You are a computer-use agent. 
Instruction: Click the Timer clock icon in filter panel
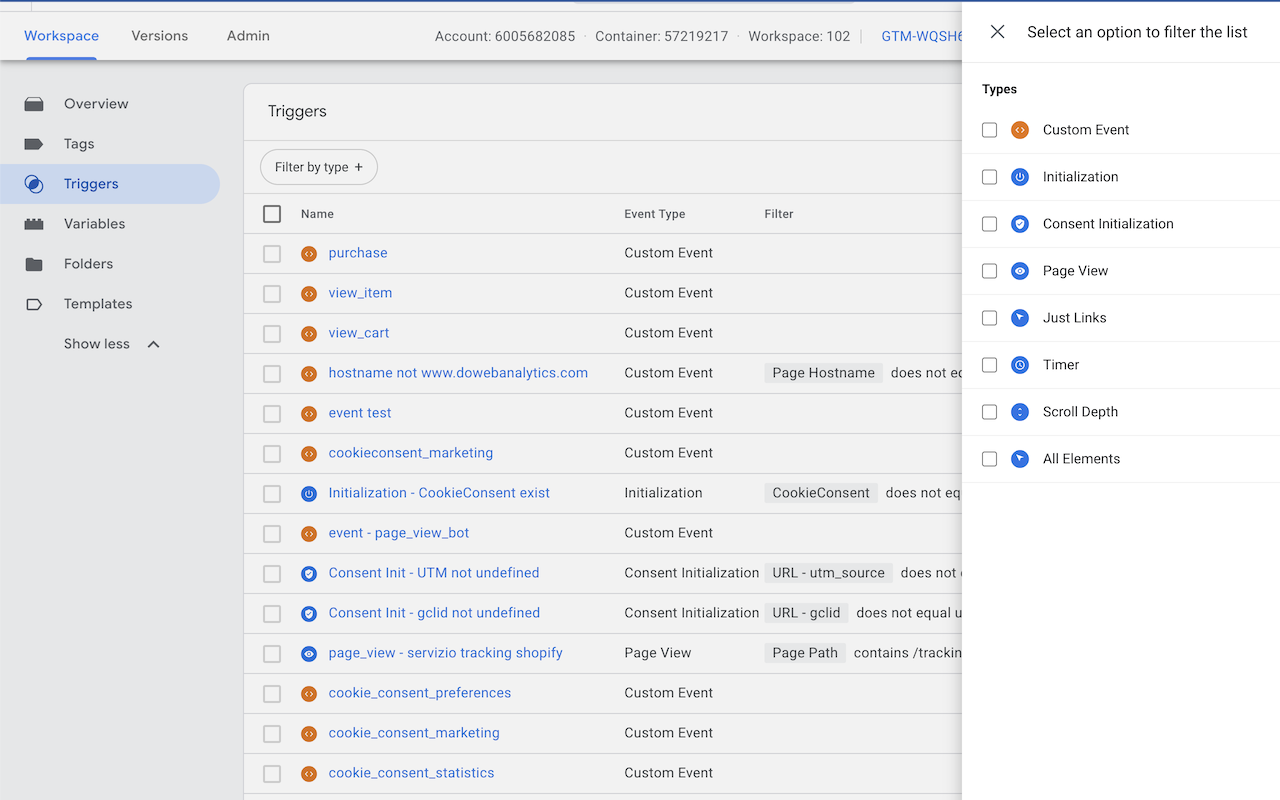pyautogui.click(x=1020, y=365)
